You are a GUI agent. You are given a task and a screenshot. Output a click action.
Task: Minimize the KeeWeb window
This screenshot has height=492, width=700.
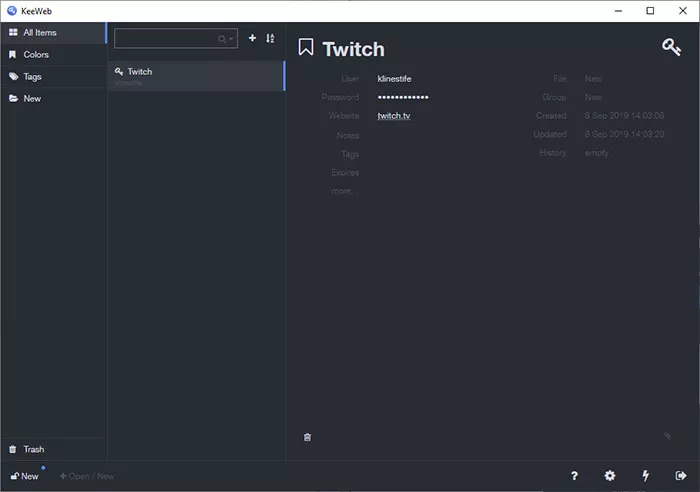click(618, 11)
